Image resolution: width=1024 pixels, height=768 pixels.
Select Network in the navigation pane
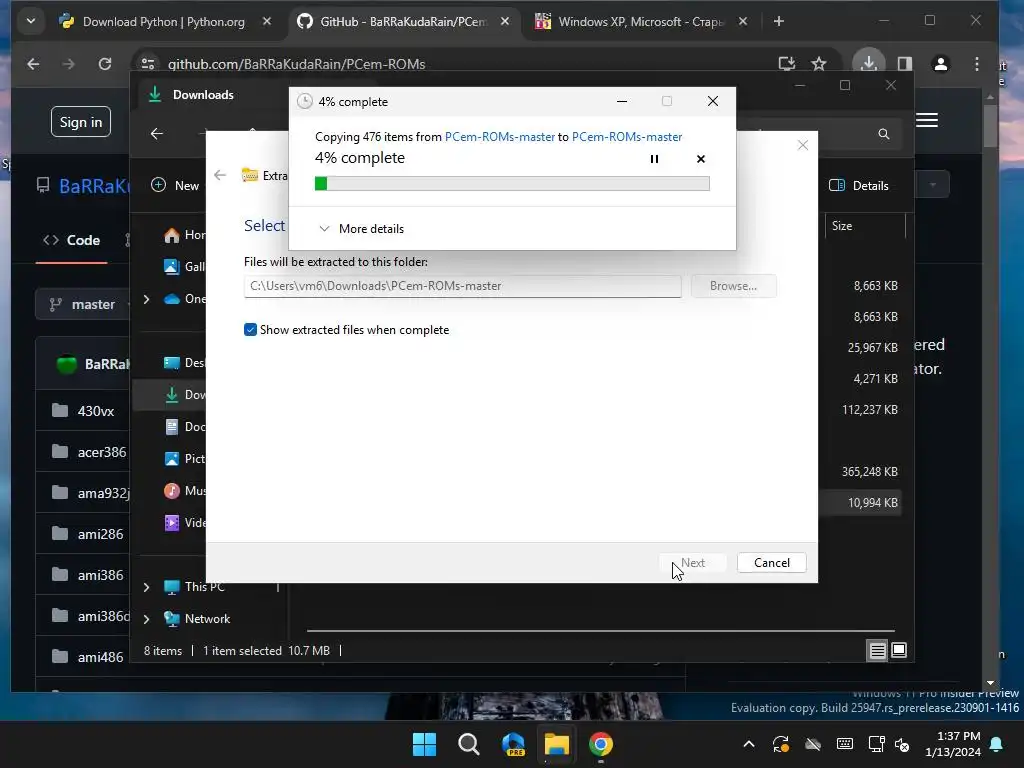pos(207,619)
